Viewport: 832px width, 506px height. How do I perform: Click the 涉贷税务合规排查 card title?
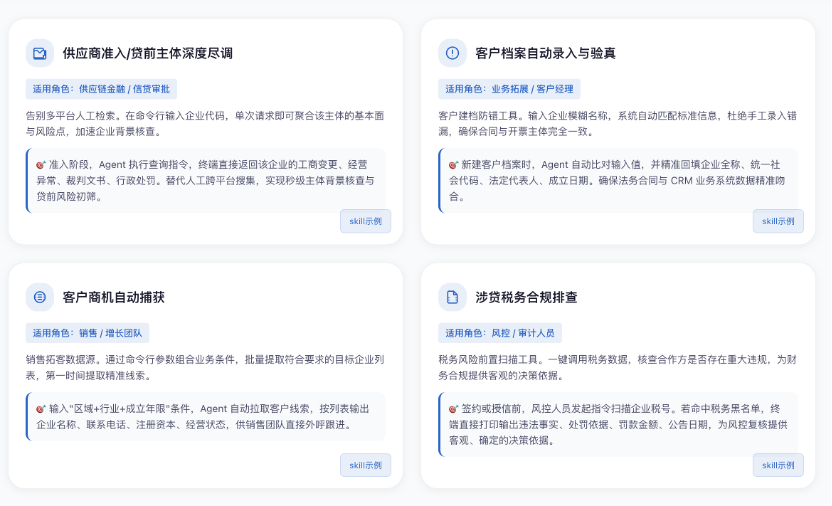[x=526, y=297]
